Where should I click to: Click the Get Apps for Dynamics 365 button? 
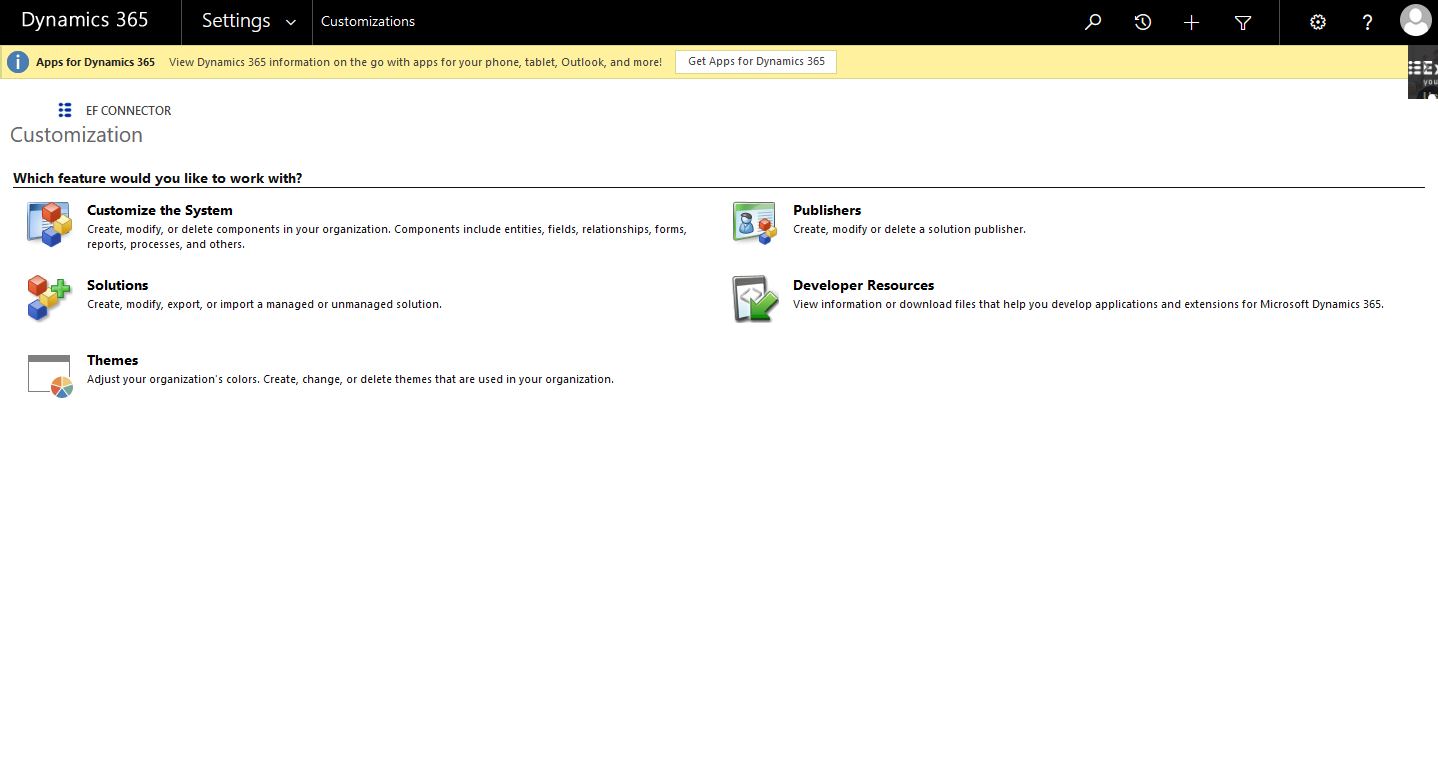(x=755, y=61)
